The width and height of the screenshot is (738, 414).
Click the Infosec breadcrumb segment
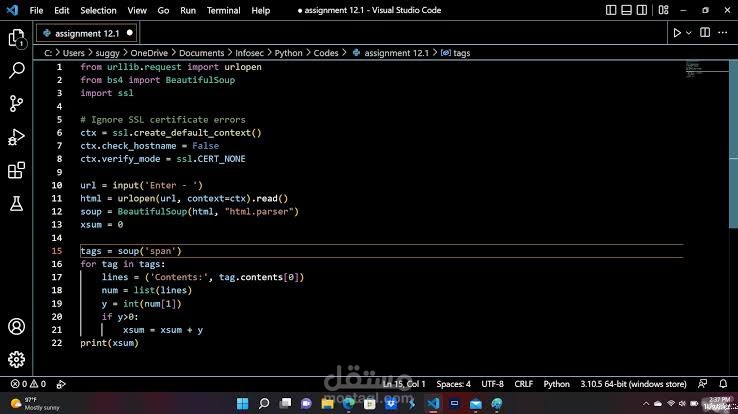249,53
